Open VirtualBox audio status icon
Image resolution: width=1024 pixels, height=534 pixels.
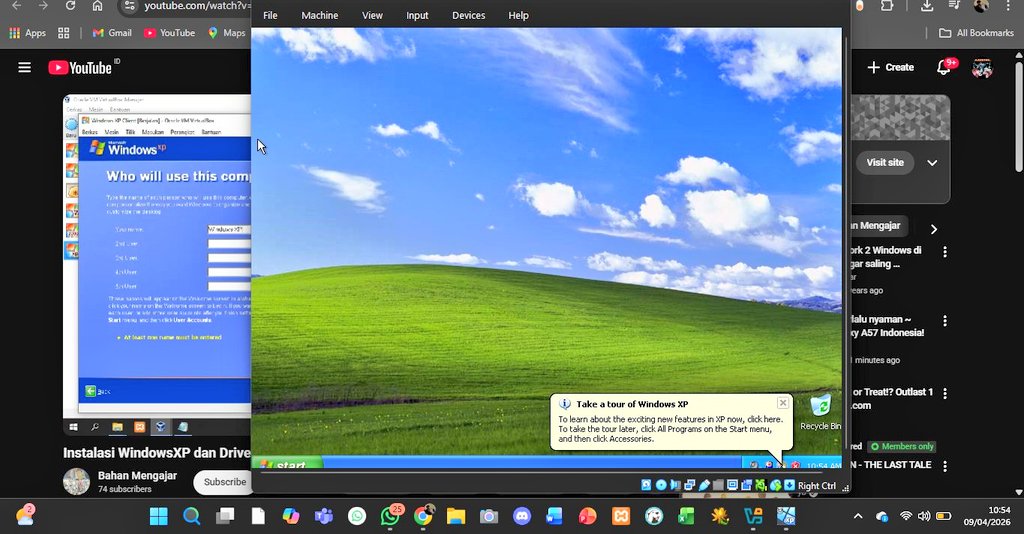tap(675, 485)
